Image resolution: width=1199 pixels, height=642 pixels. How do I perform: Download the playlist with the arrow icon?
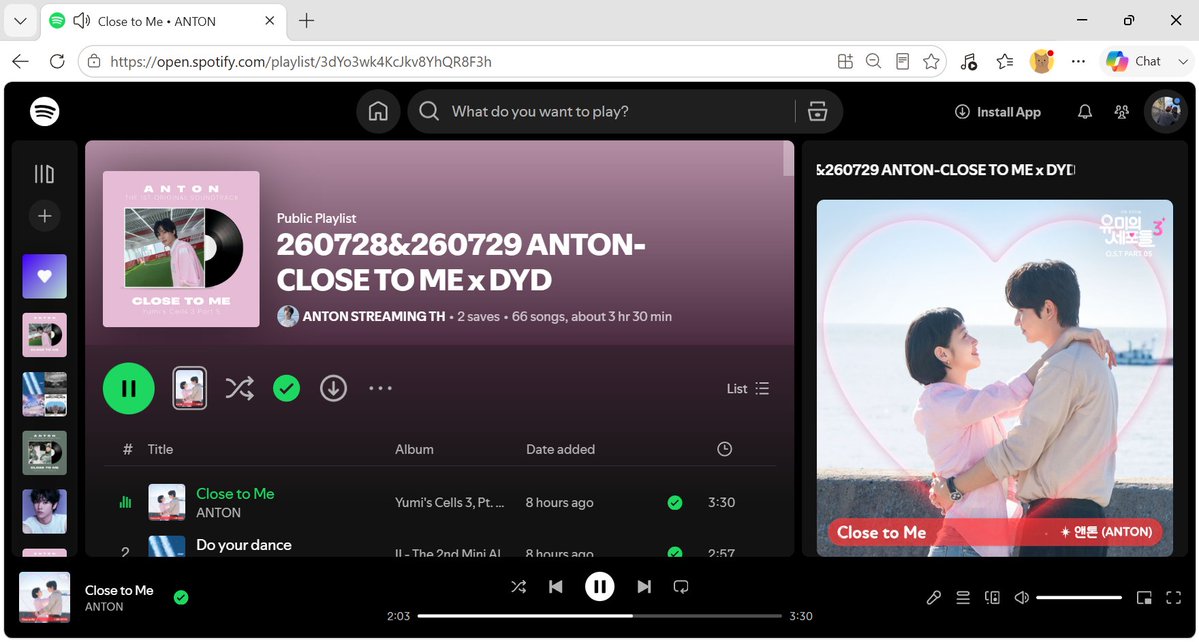[333, 389]
